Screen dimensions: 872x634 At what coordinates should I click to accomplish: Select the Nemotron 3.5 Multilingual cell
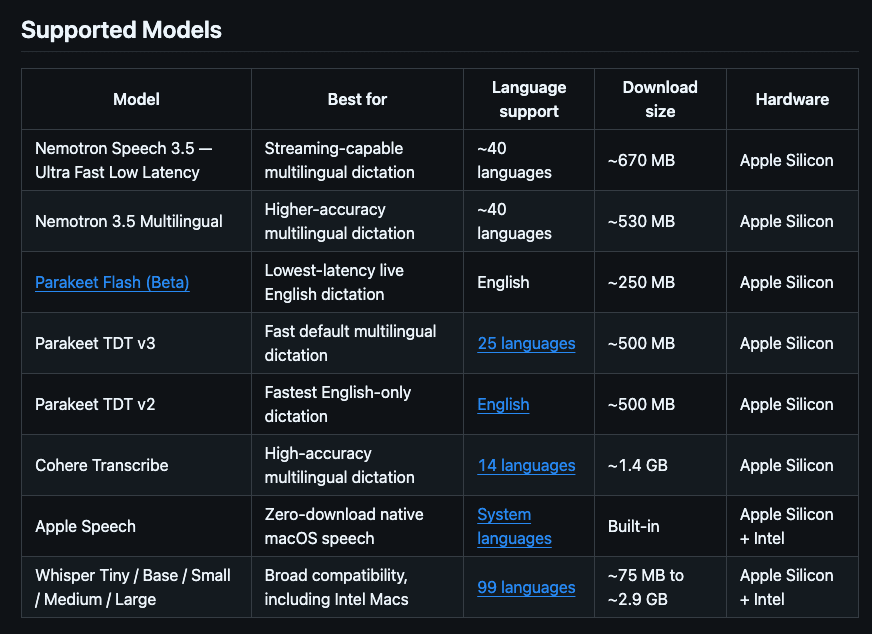pos(136,221)
